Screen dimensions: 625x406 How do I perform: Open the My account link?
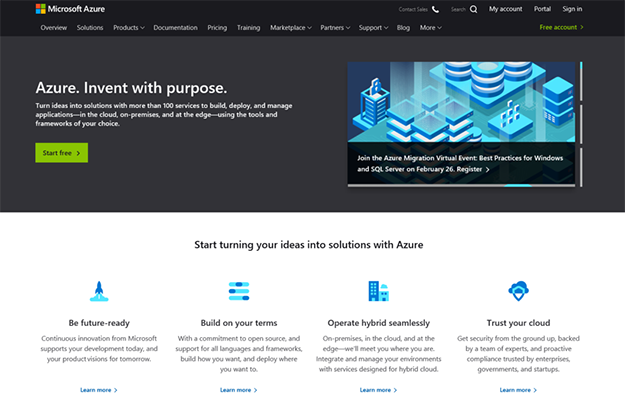click(x=505, y=9)
